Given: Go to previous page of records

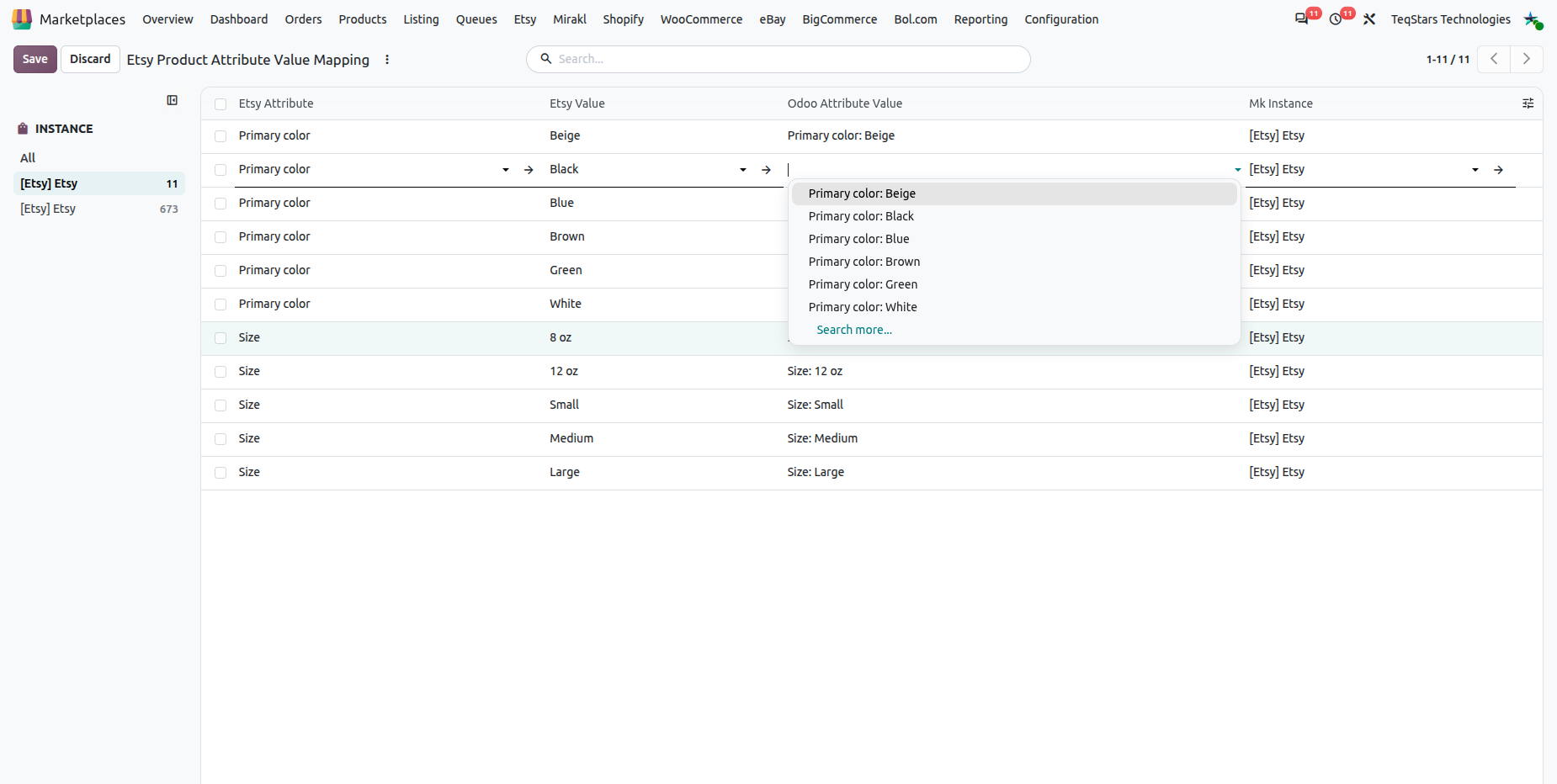Looking at the screenshot, I should pos(1494,59).
